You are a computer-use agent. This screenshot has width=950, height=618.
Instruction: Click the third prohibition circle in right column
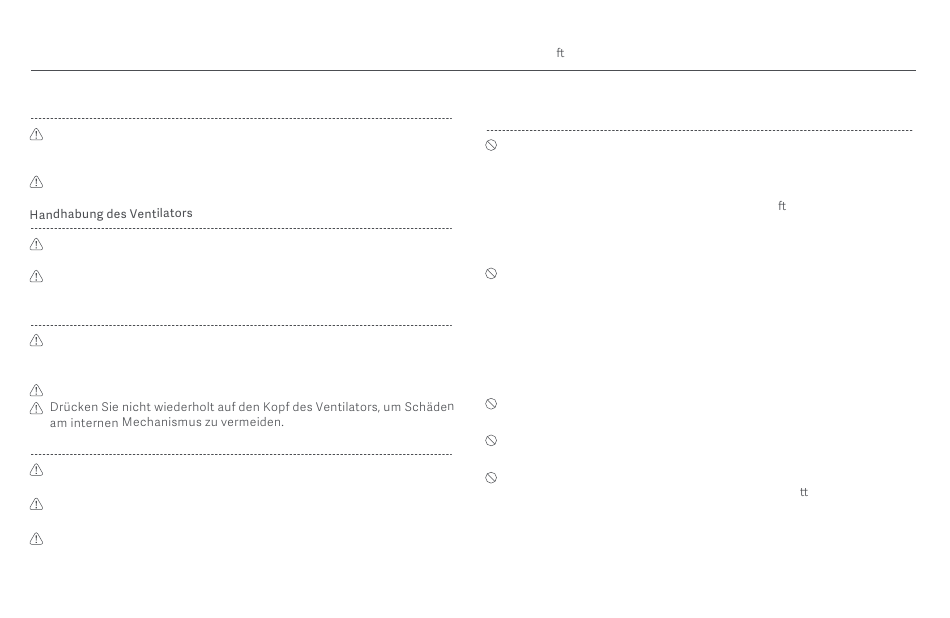coord(491,404)
